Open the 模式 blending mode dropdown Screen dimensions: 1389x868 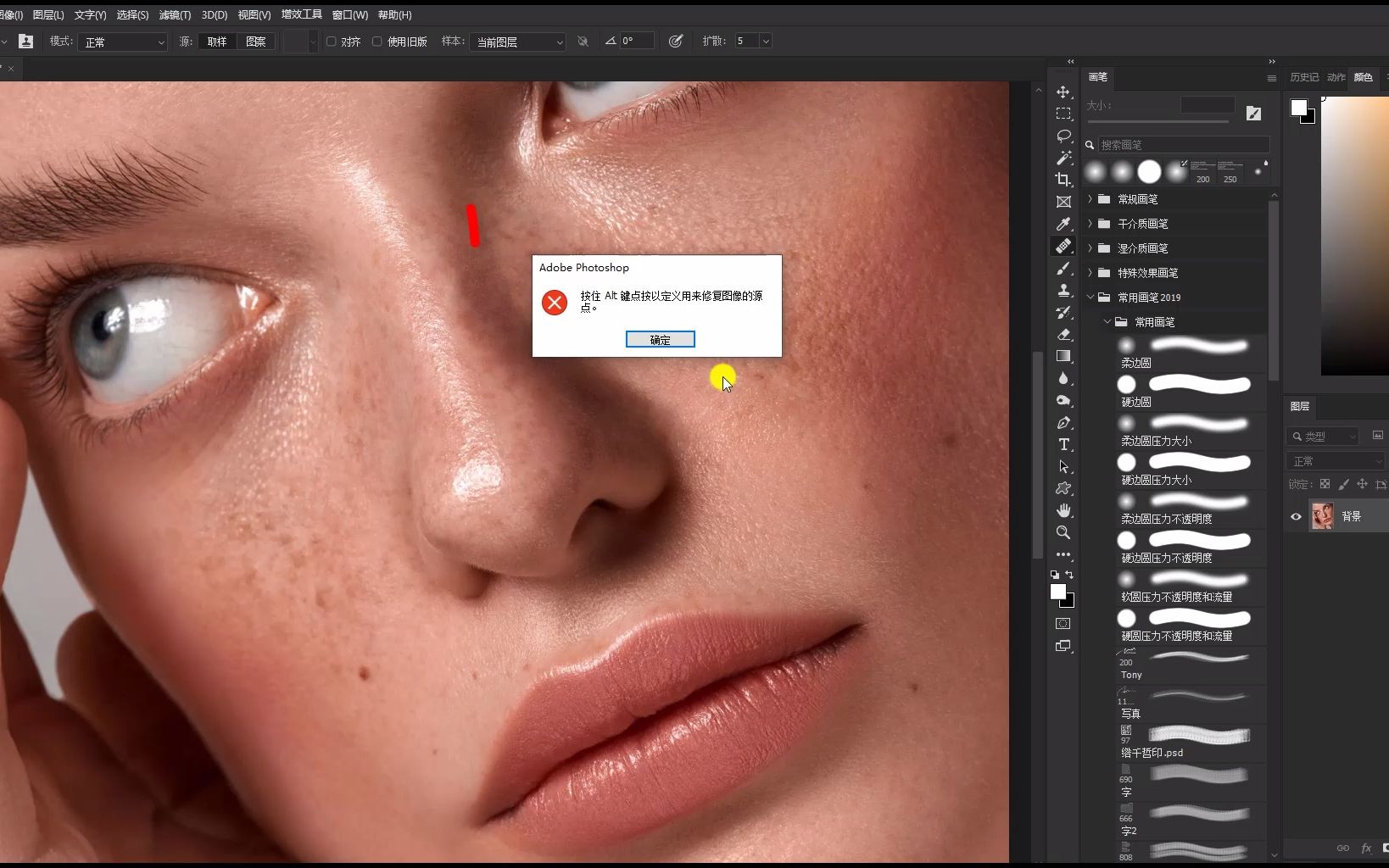pos(123,42)
